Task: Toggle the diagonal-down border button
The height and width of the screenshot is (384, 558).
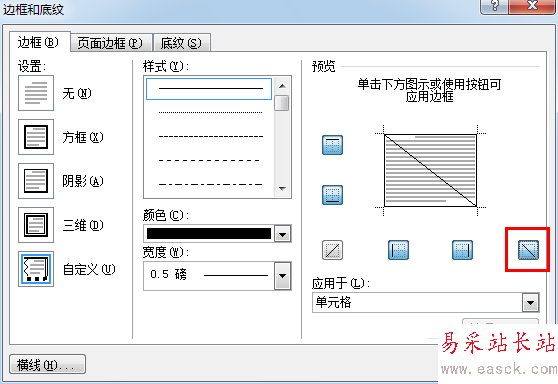Action: point(528,250)
